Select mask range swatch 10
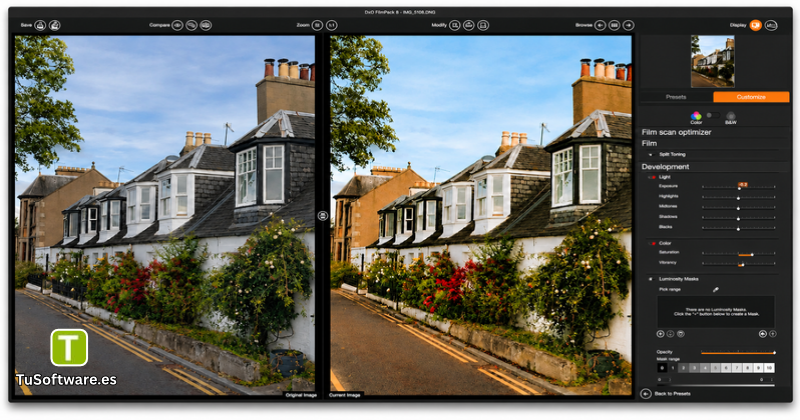Screen dimensions: 800x420 tap(769, 367)
